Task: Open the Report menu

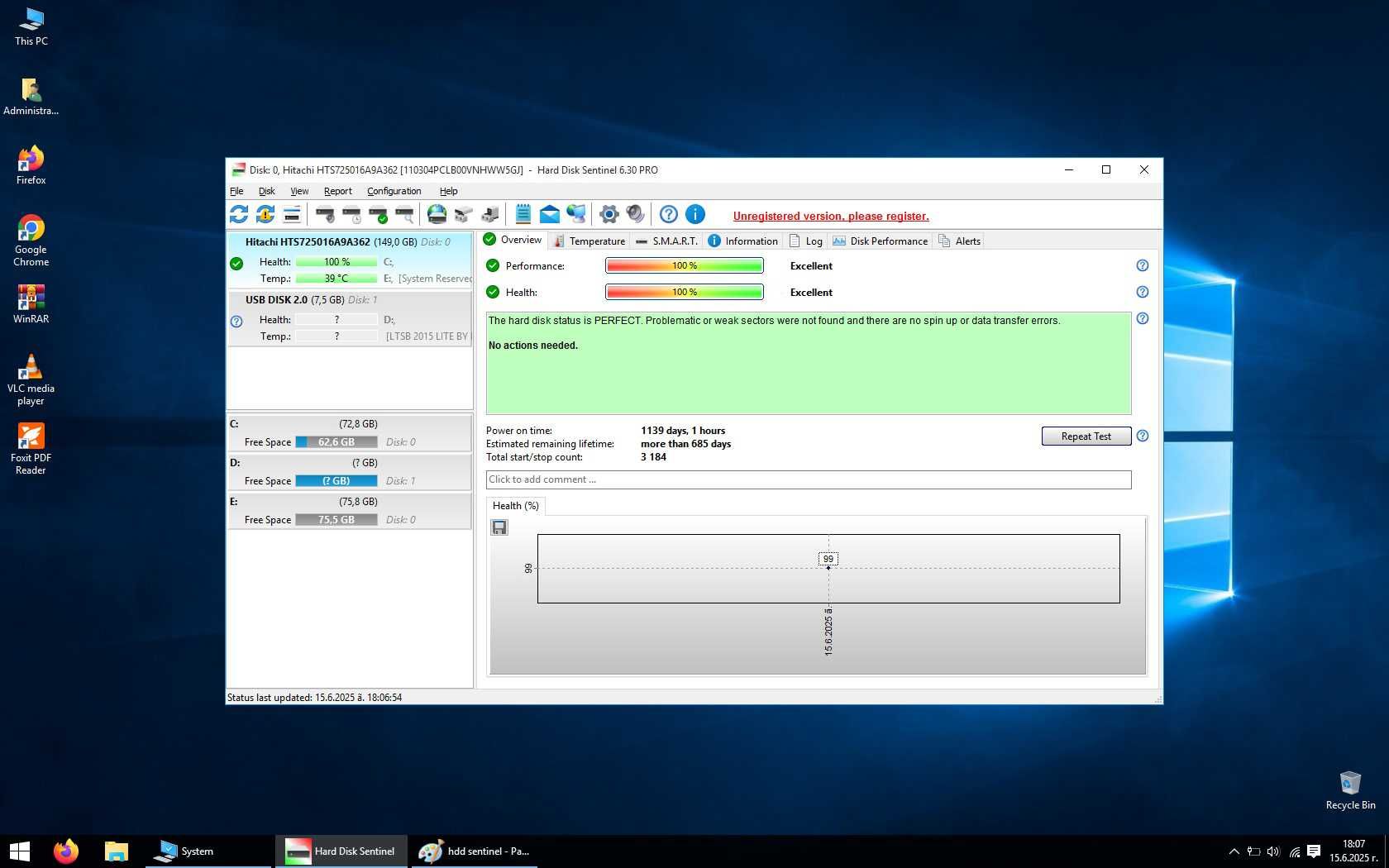Action: point(337,191)
